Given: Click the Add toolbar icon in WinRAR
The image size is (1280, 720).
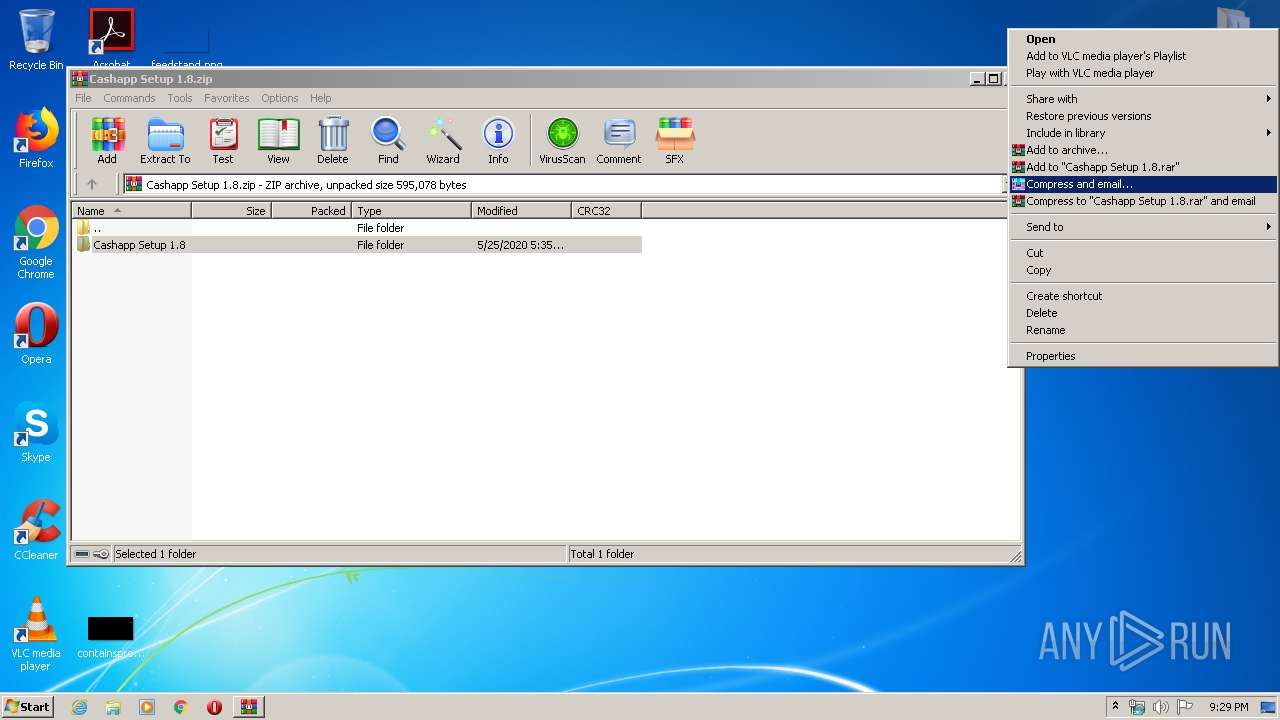Looking at the screenshot, I should (x=107, y=141).
